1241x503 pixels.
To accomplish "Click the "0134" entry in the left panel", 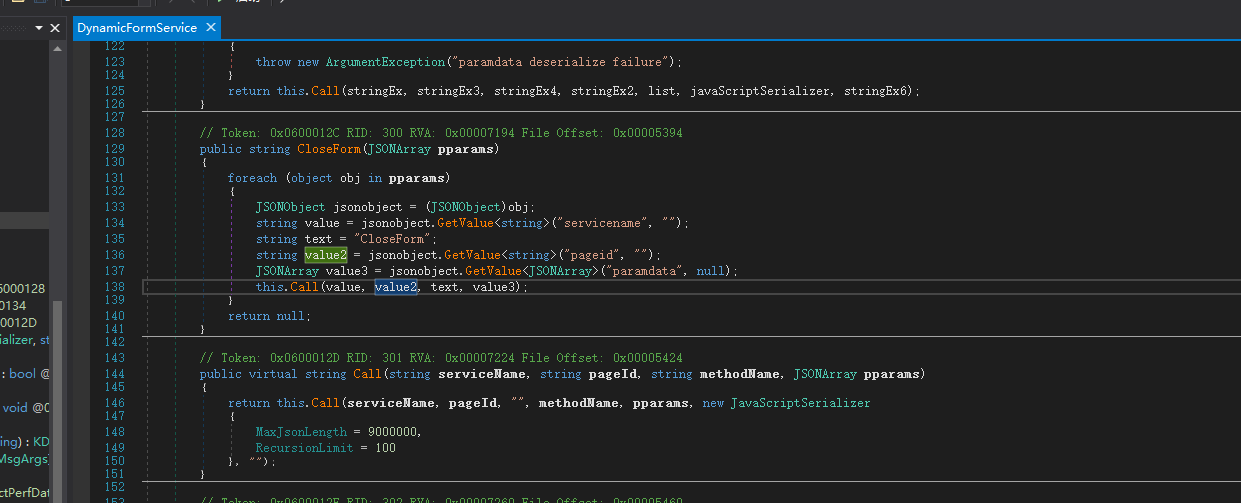I will coord(13,305).
